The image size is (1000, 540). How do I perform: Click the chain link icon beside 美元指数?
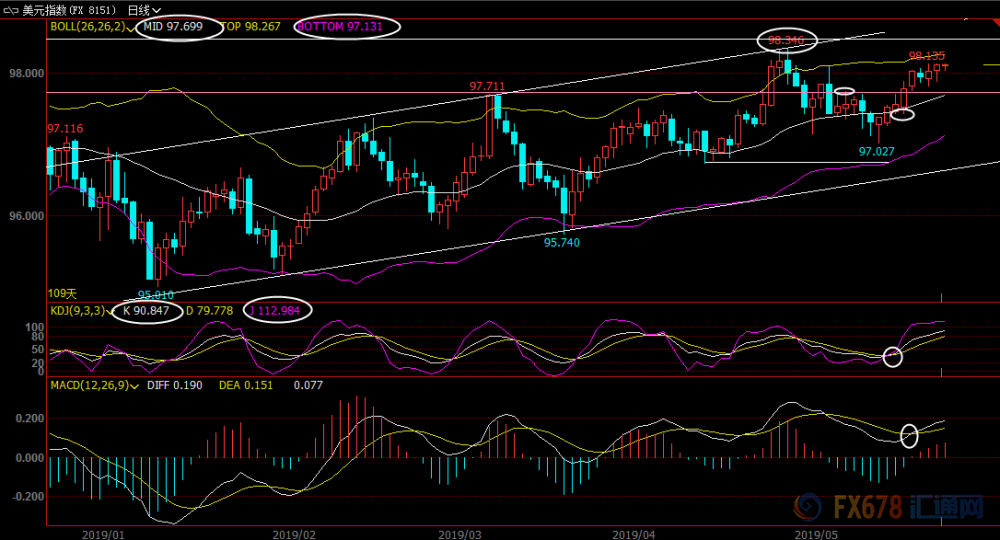click(x=11, y=10)
